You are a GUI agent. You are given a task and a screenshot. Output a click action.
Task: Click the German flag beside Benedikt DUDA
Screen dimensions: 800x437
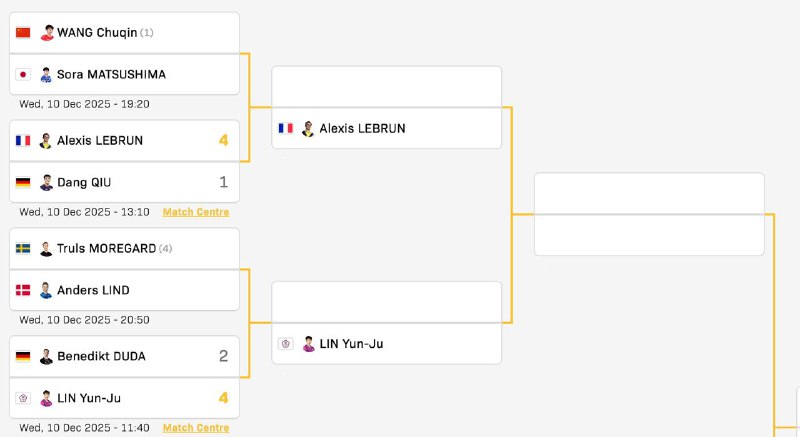(23, 356)
